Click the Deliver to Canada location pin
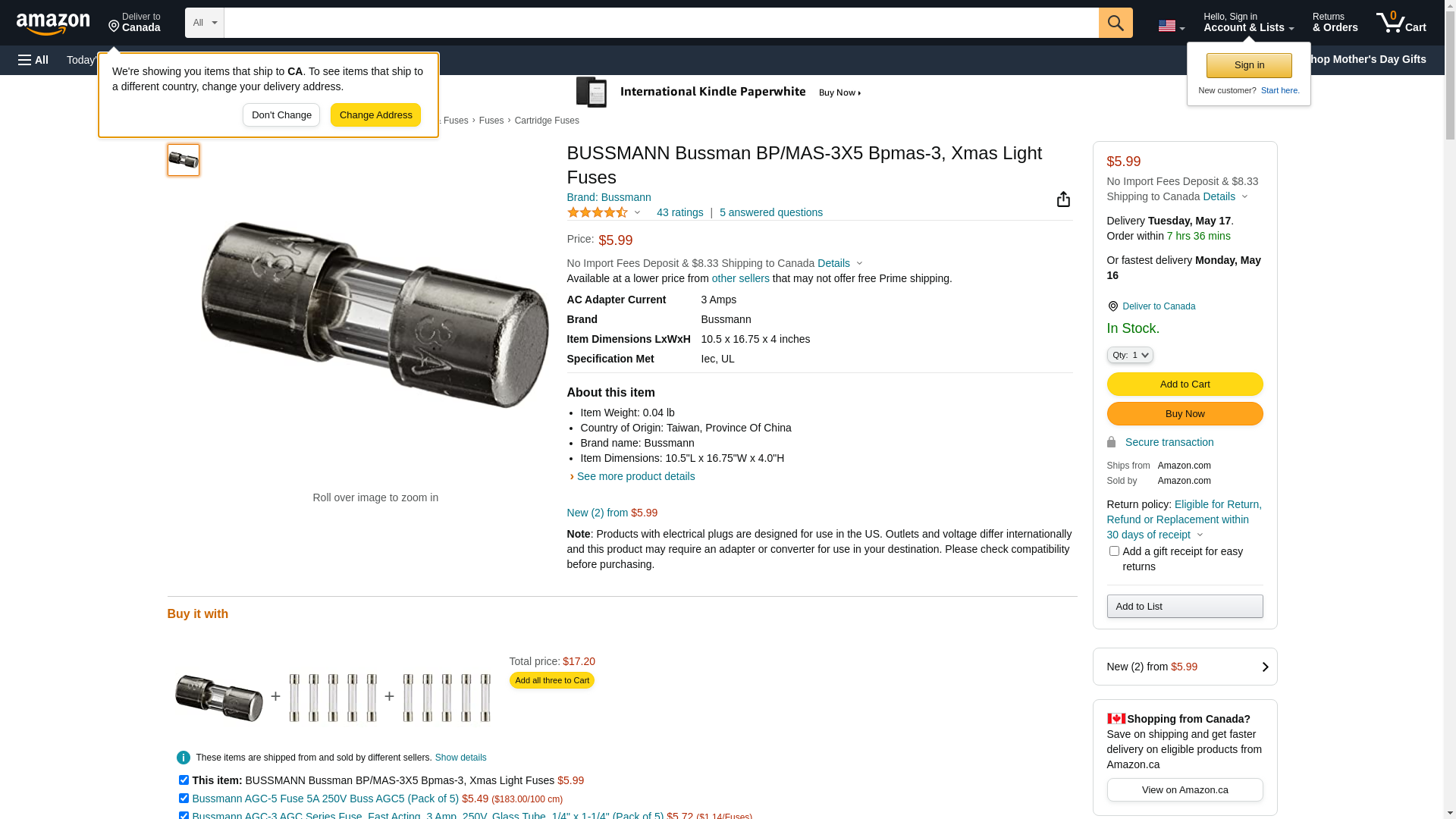This screenshot has width=1456, height=819. click(1112, 306)
